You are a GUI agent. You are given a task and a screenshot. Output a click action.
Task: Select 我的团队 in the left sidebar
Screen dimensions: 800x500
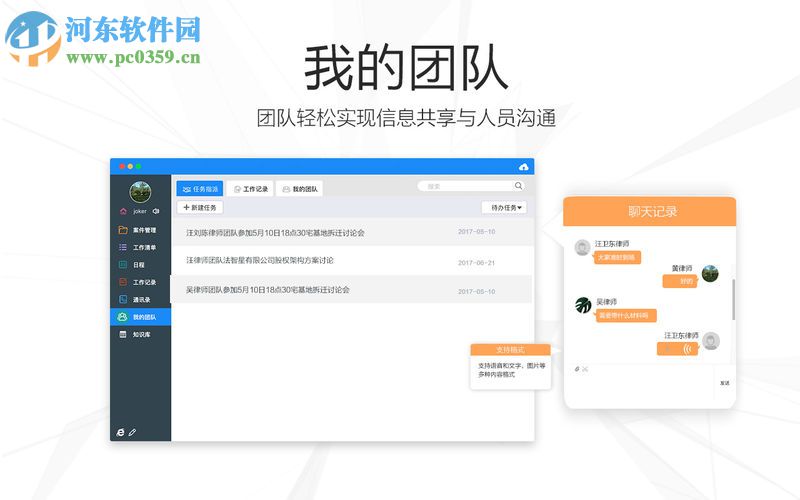click(140, 317)
